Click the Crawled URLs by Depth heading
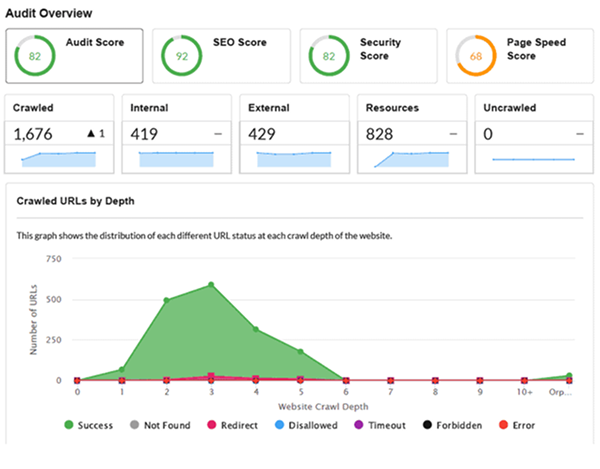The image size is (600, 469). click(75, 201)
